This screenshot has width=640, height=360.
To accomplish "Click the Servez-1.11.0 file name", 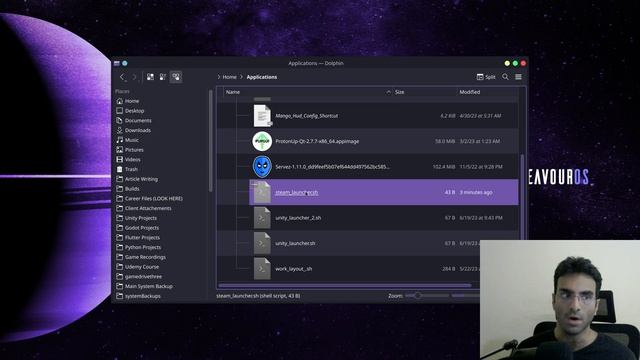I will (x=332, y=167).
